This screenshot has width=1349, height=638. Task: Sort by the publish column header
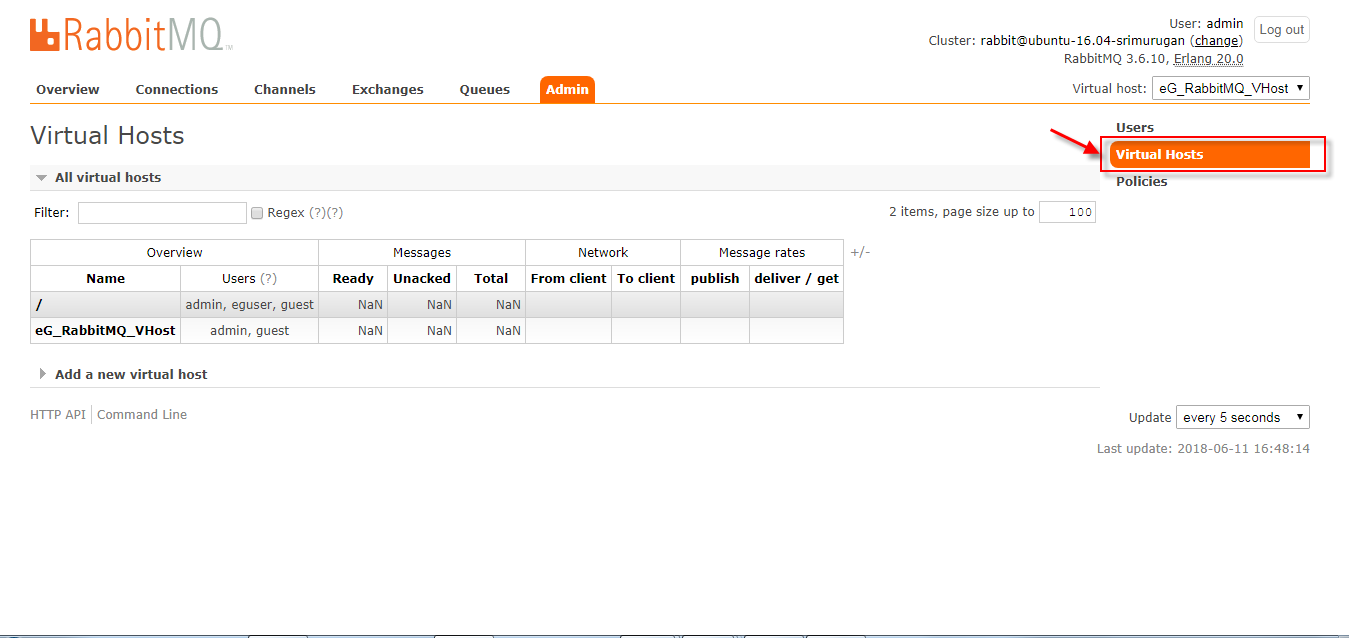coord(715,278)
